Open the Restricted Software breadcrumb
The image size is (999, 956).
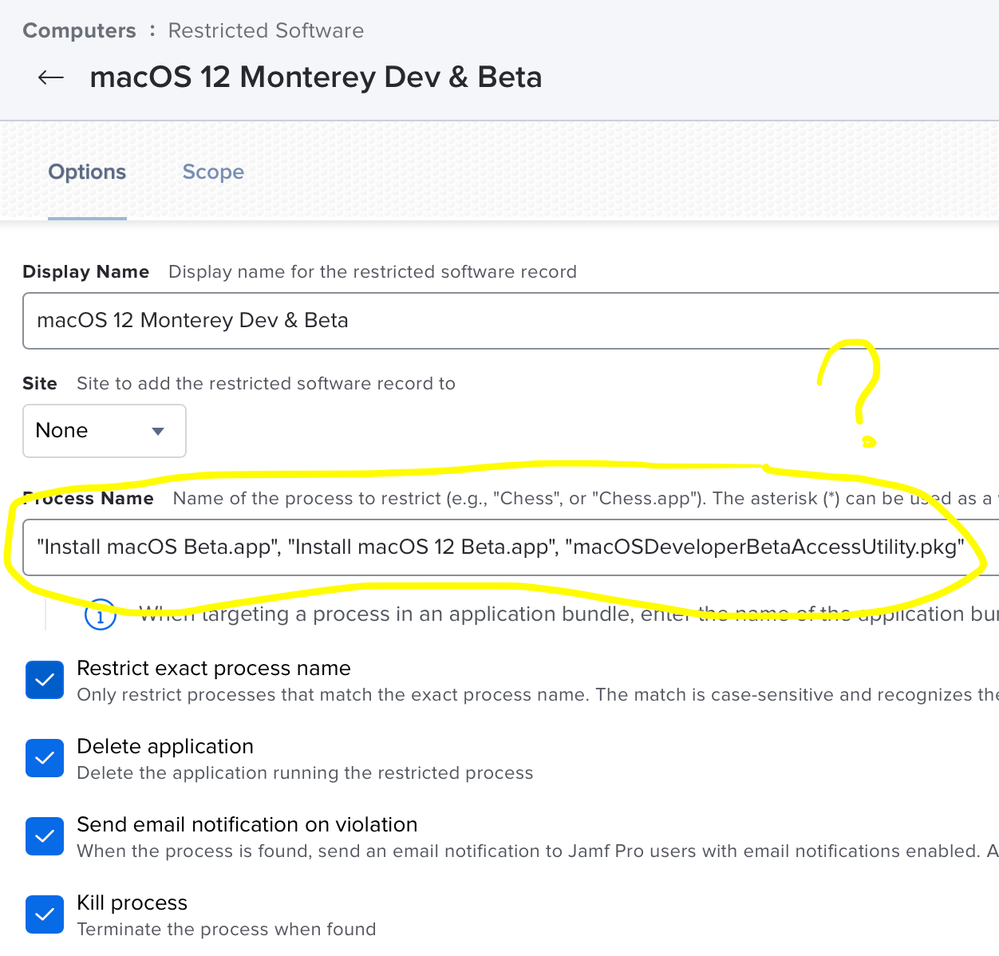(x=266, y=31)
